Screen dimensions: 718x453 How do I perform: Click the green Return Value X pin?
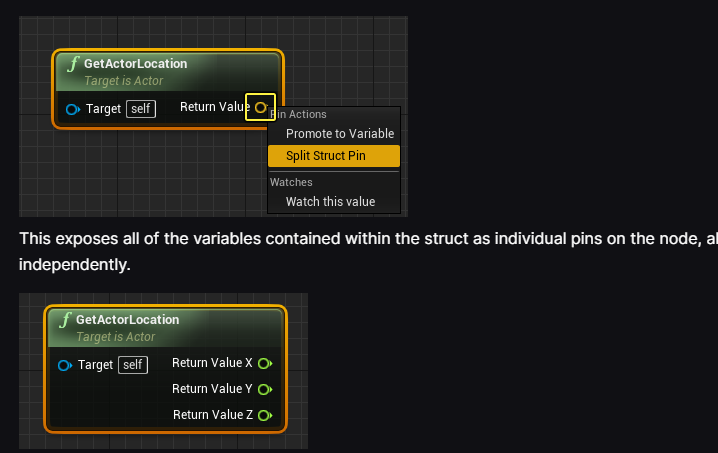[x=264, y=363]
